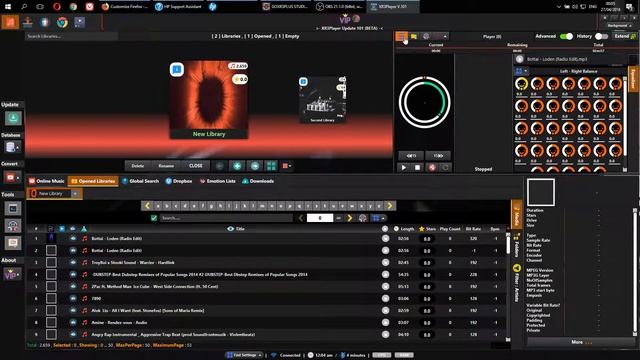
Task: Switch to the Downloads tab
Action: [x=258, y=181]
